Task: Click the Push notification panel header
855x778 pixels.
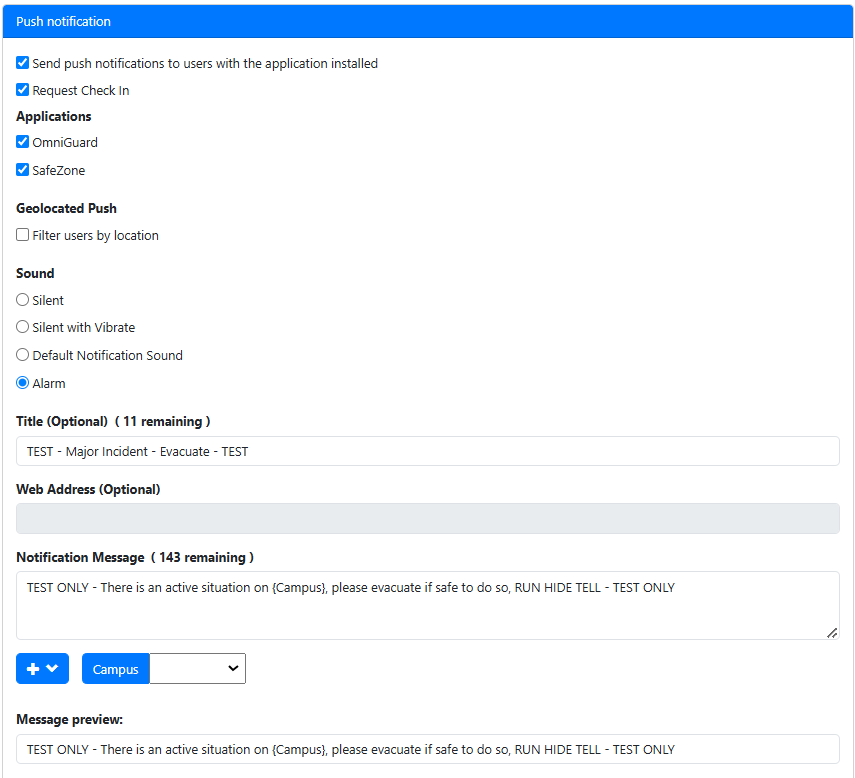Action: [428, 21]
